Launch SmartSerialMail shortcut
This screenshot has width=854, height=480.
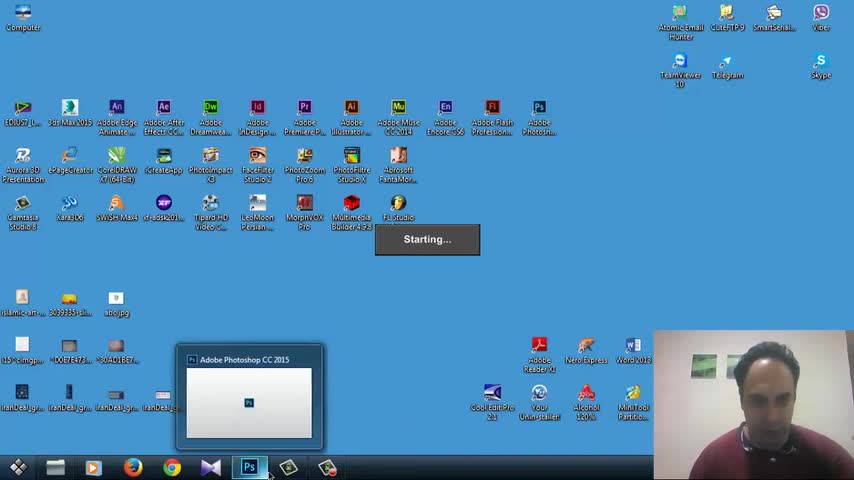[x=774, y=17]
